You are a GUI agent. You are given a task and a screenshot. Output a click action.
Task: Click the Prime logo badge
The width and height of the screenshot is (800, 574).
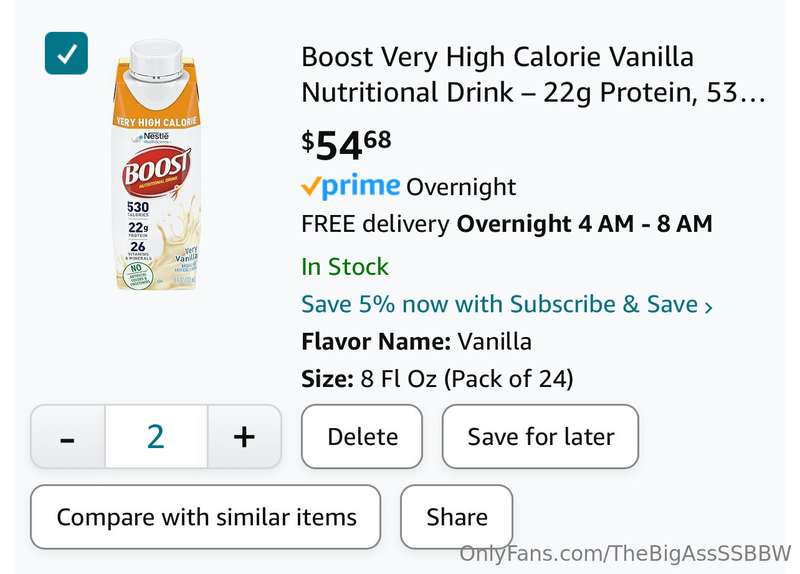(x=351, y=186)
